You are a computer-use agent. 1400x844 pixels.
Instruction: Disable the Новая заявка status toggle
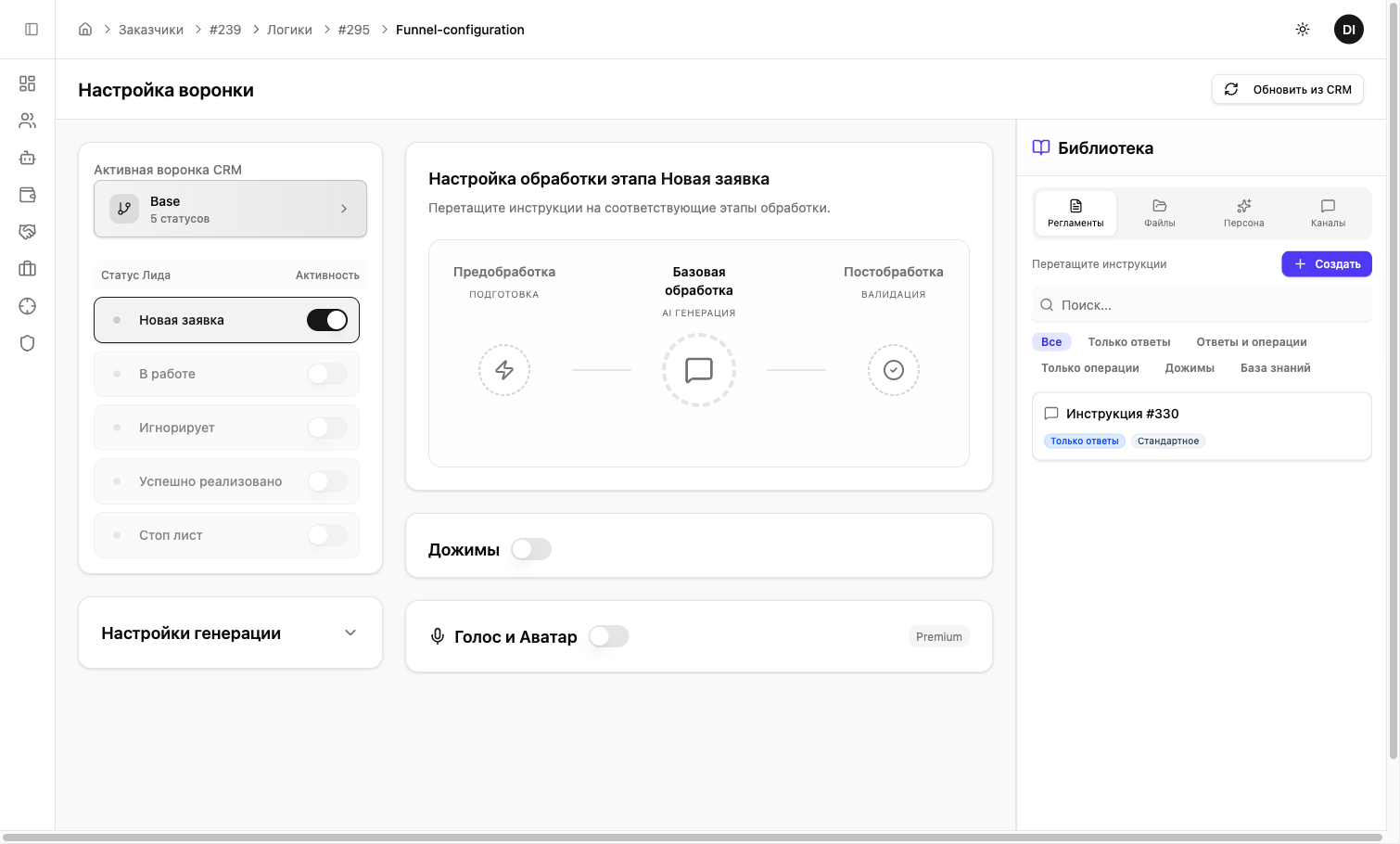point(327,320)
